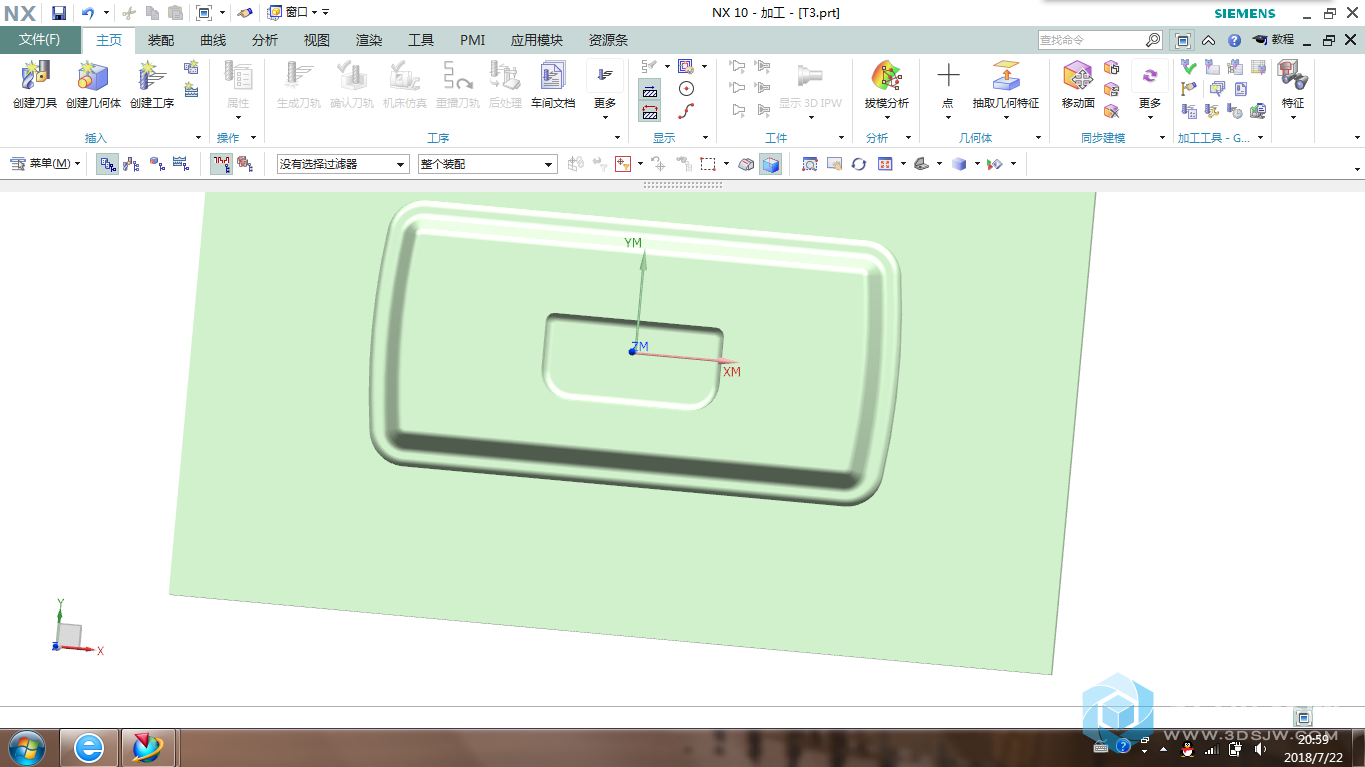Click the NX application taskbar icon

pos(148,747)
